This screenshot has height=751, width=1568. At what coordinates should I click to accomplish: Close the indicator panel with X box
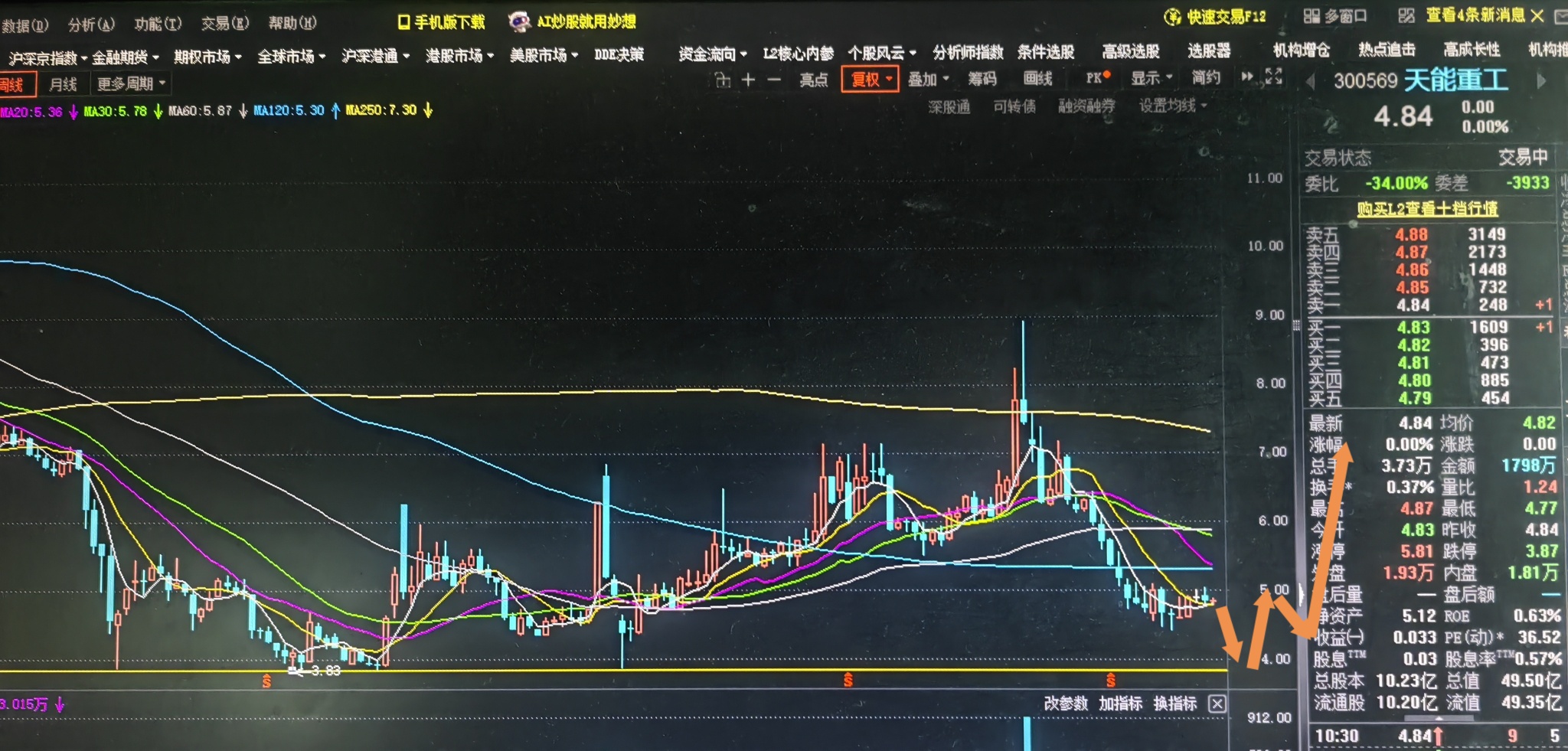pyautogui.click(x=1217, y=704)
